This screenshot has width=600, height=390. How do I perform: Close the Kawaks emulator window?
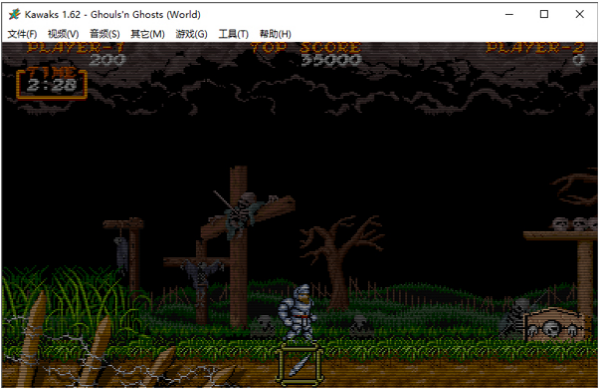coord(579,15)
